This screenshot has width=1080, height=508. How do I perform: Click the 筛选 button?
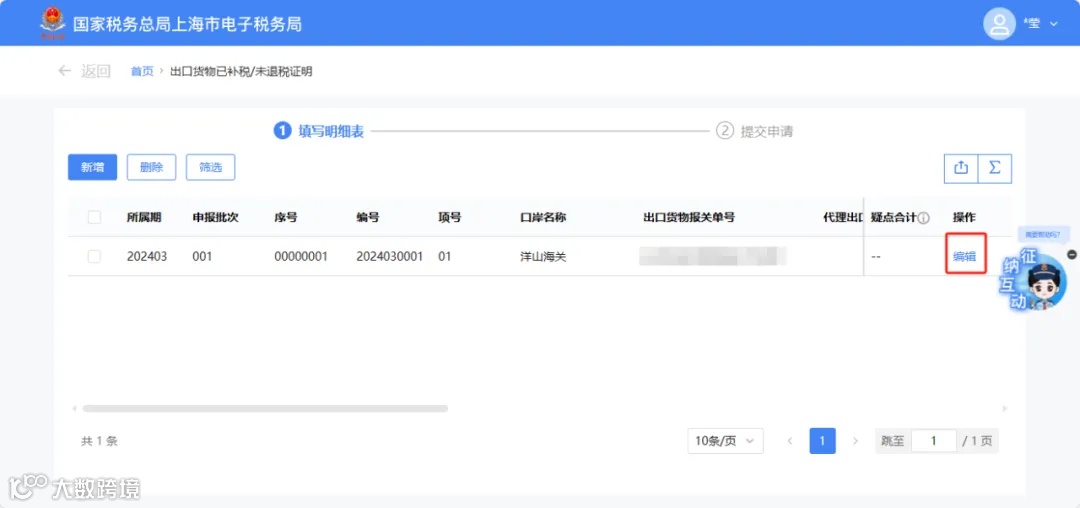coord(211,167)
